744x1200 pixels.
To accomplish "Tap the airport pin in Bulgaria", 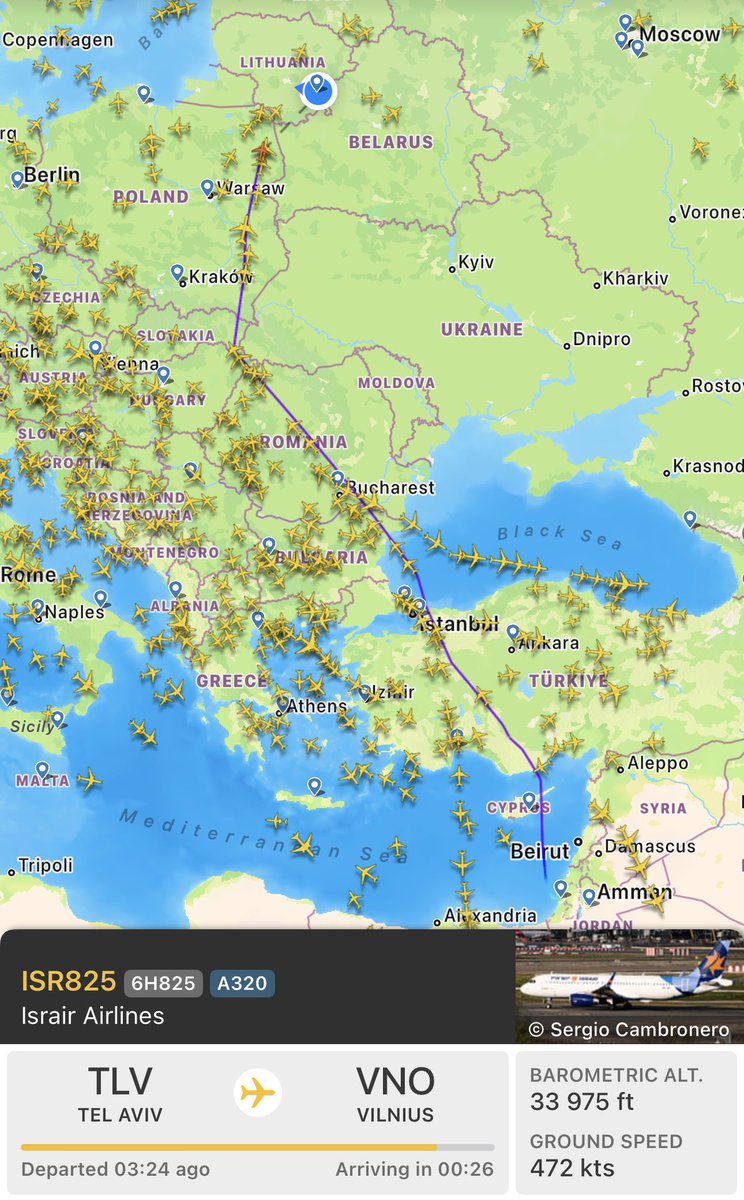I will (x=268, y=544).
